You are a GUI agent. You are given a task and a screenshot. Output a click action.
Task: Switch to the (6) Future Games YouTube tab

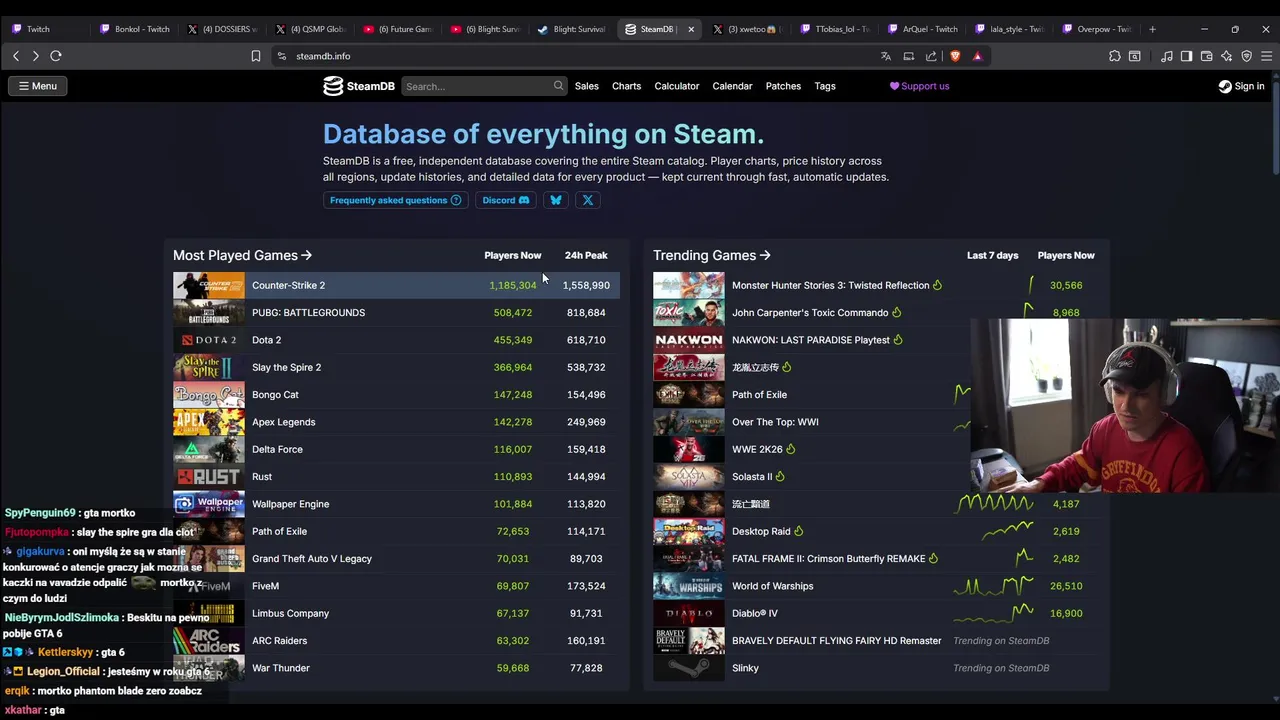coord(398,29)
